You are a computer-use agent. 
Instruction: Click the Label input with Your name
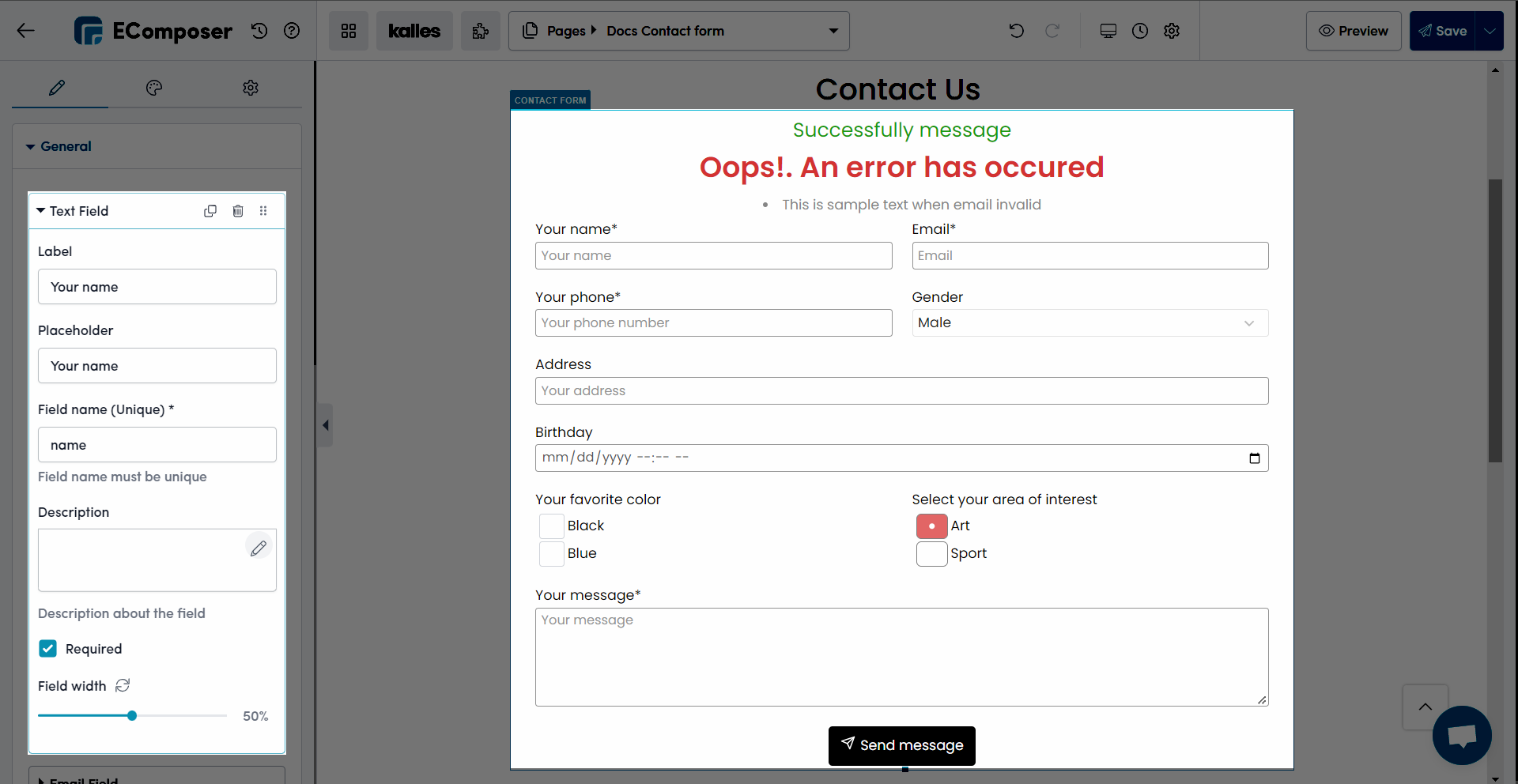click(157, 287)
